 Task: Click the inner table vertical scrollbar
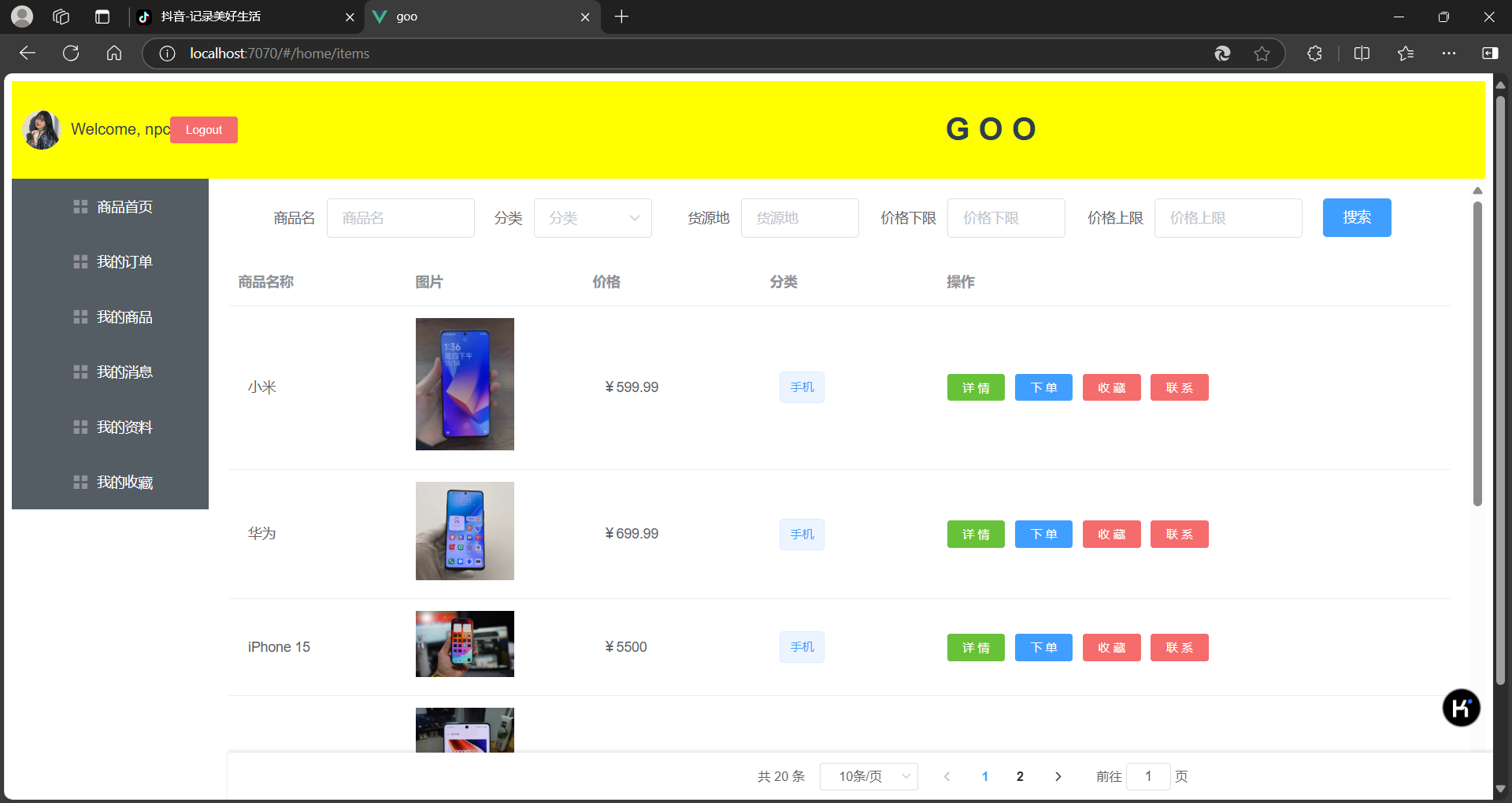[1477, 354]
